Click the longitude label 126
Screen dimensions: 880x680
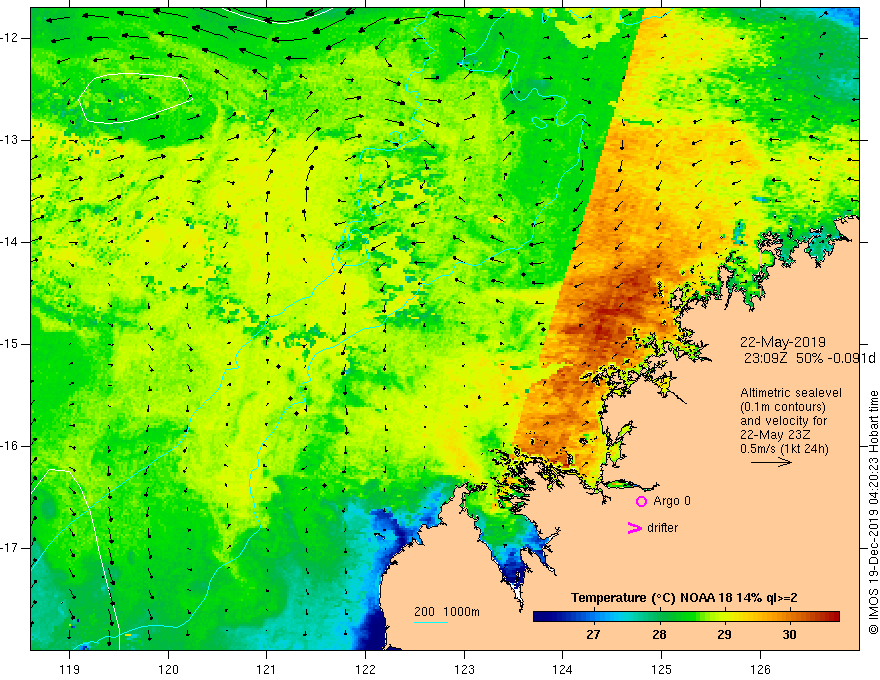coord(760,669)
